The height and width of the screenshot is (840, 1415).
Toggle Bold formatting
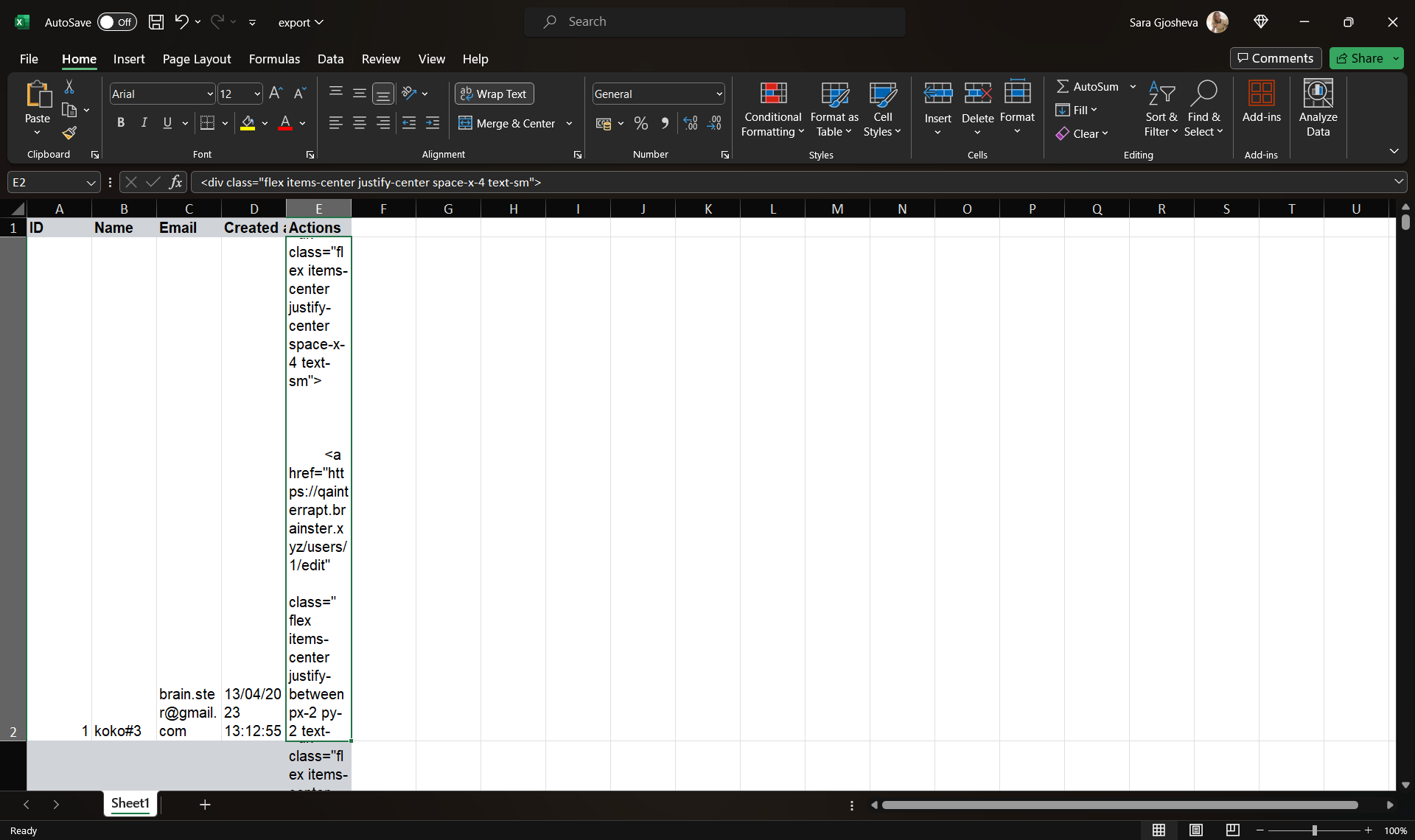(120, 123)
